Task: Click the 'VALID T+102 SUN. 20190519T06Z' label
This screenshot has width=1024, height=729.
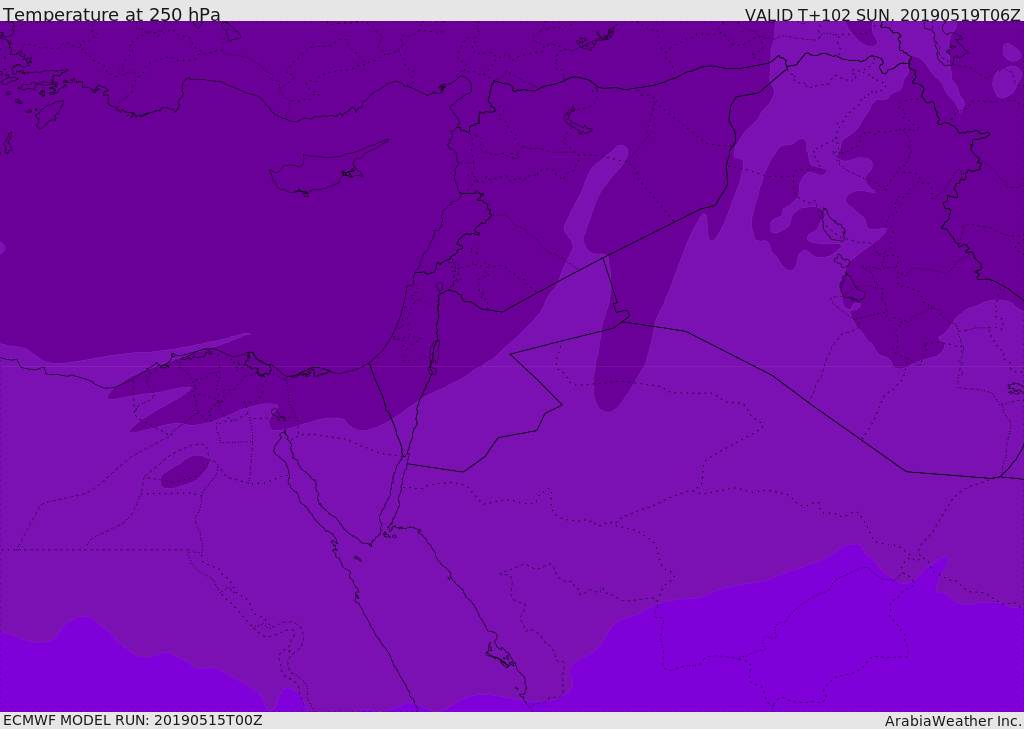Action: click(882, 15)
